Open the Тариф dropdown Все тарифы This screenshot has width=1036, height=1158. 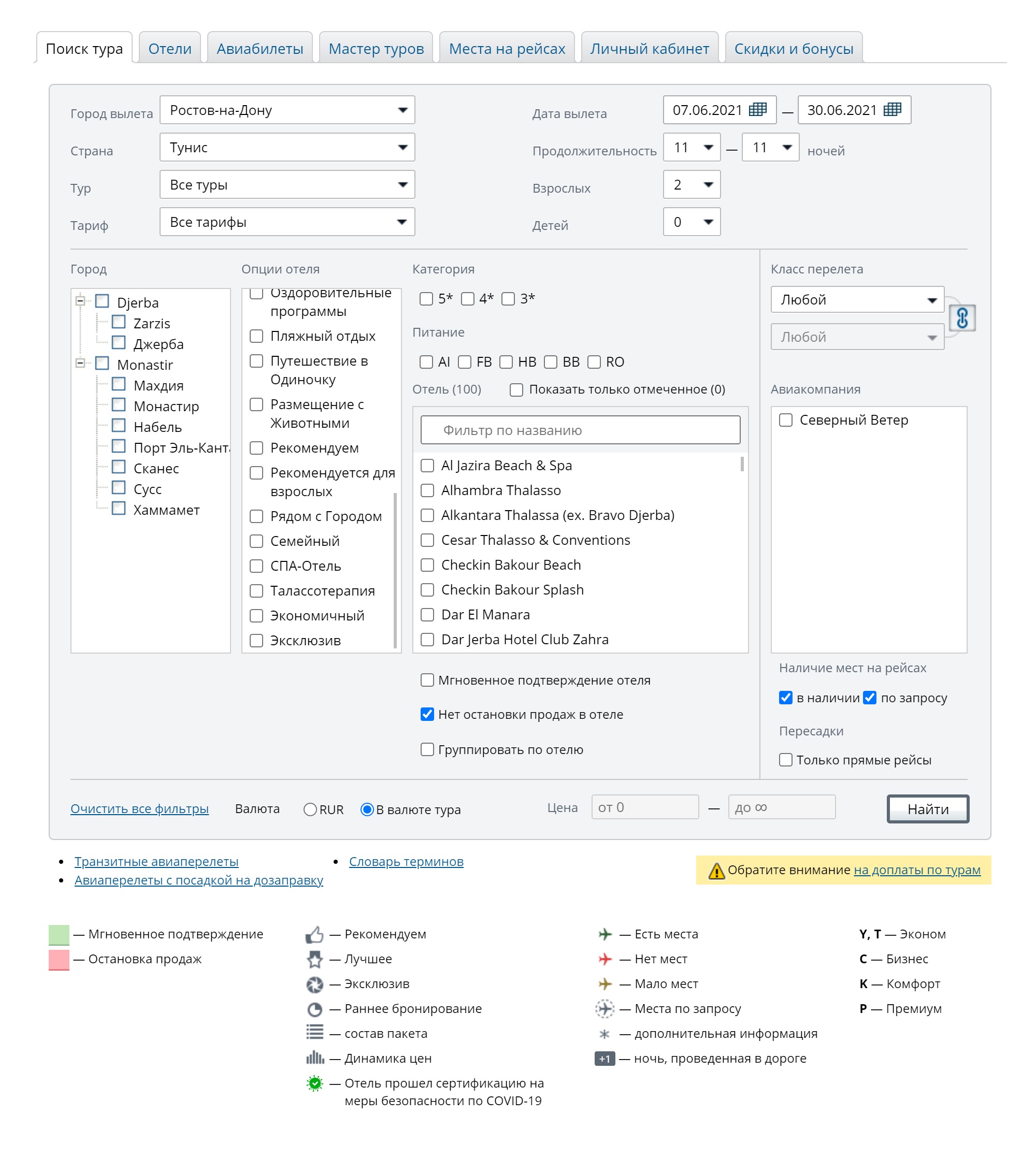point(287,222)
